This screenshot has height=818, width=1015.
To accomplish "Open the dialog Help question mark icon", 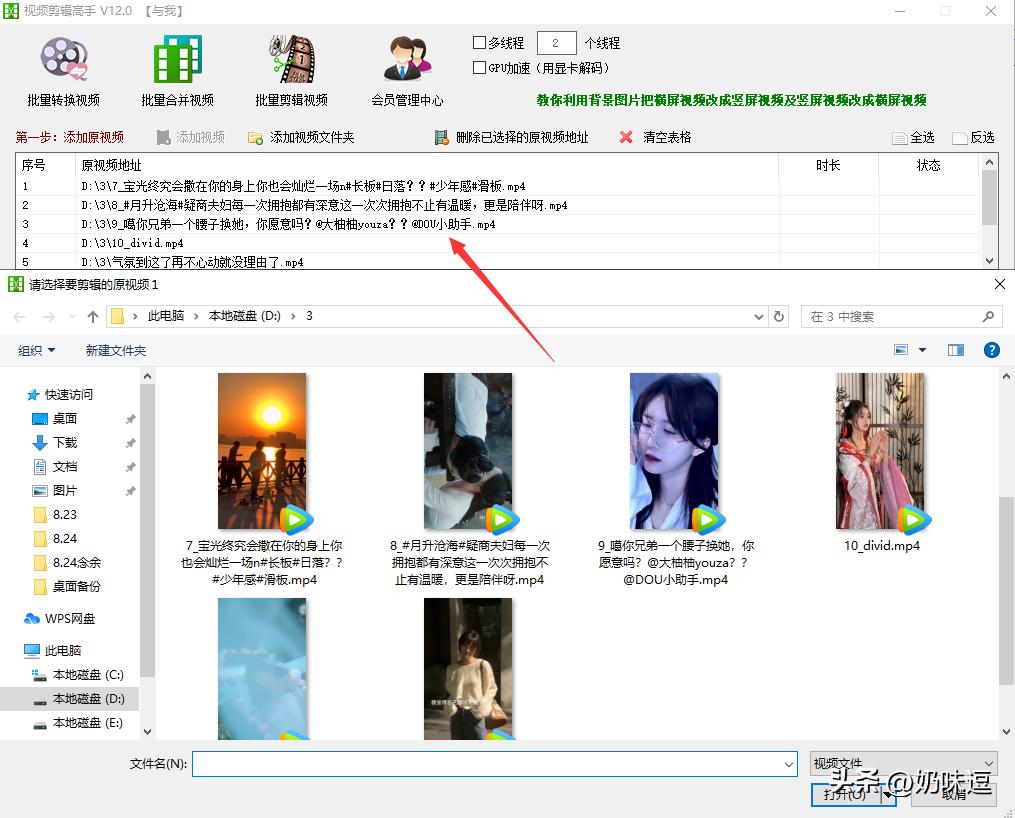I will pos(991,349).
